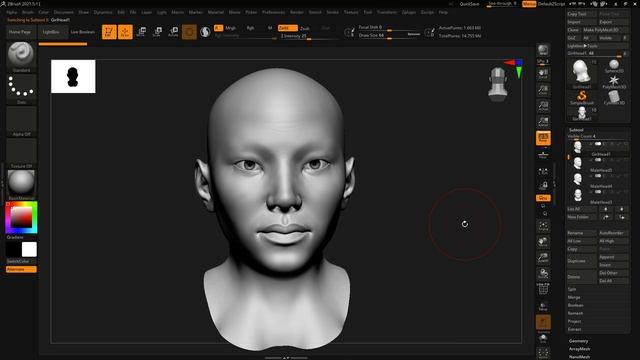This screenshot has height=360, width=640.
Task: Click the Export tool button
Action: pos(613,22)
